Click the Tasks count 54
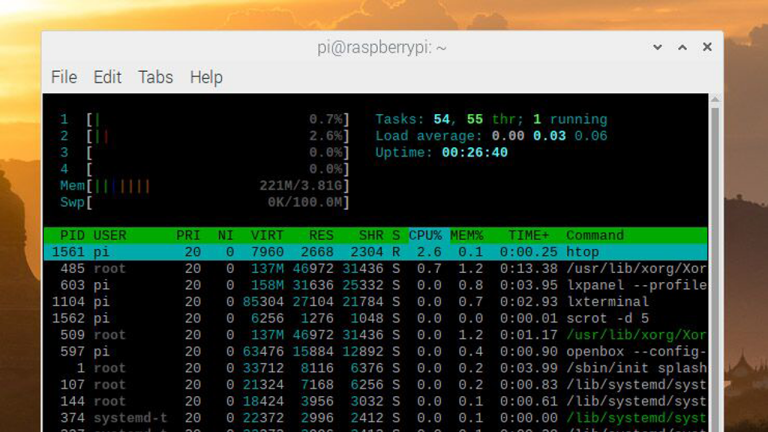Image resolution: width=768 pixels, height=432 pixels. click(x=441, y=120)
